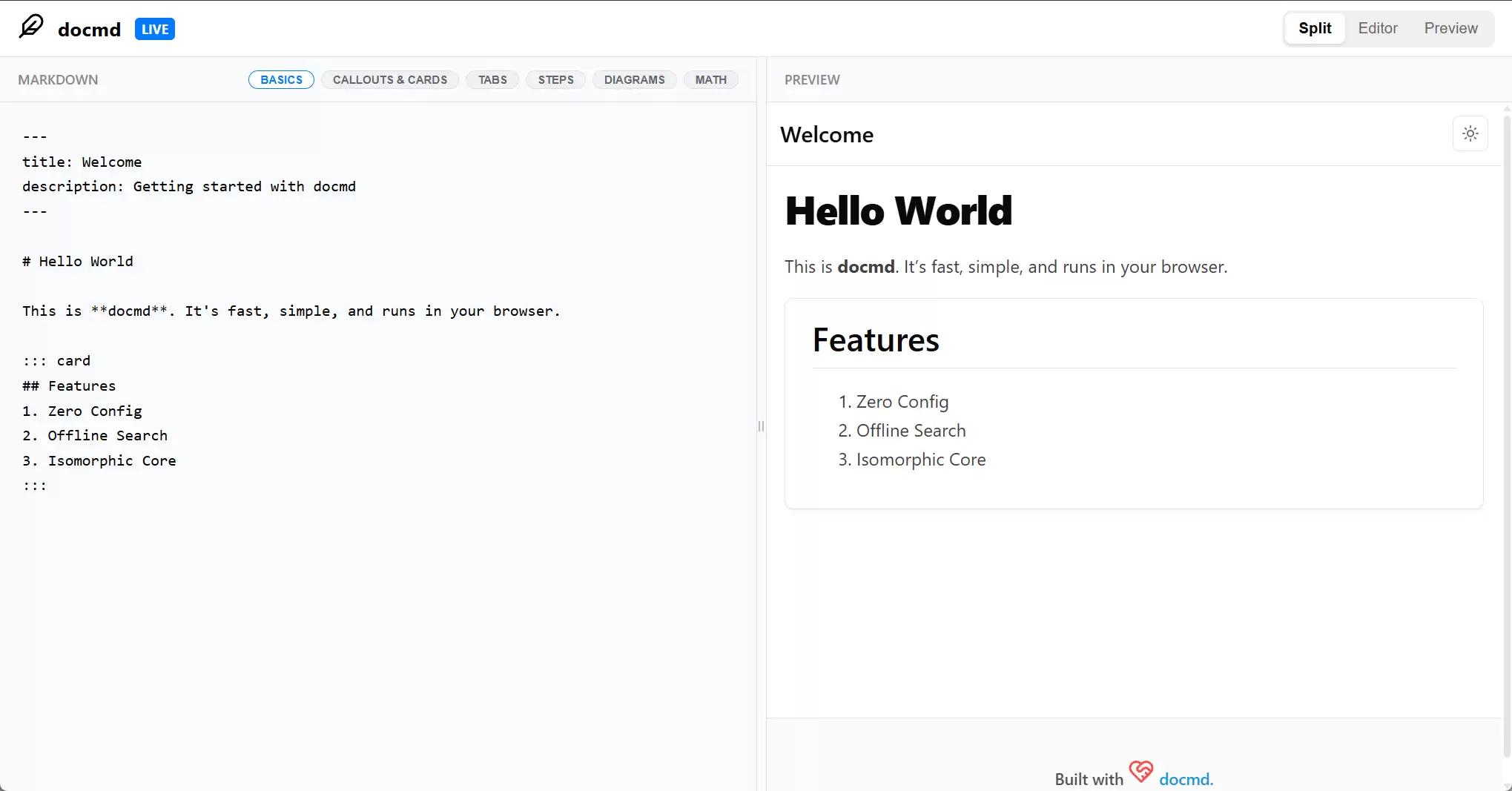Click the 'This is **docmd**' line in the editor
The height and width of the screenshot is (791, 1512).
[x=291, y=311]
